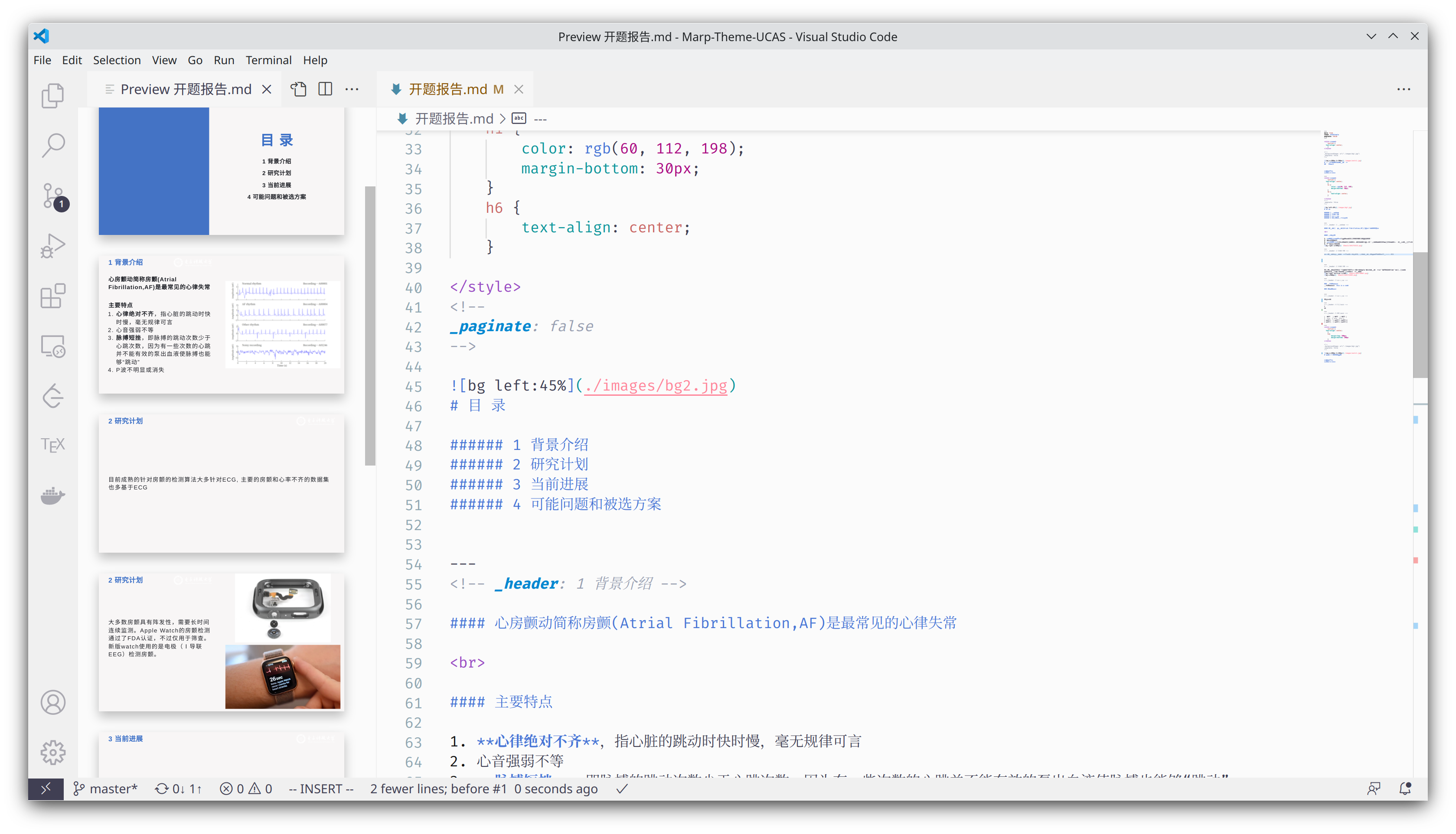Open the TeX sidebar panel
This screenshot has width=1456, height=834.
pyautogui.click(x=53, y=444)
